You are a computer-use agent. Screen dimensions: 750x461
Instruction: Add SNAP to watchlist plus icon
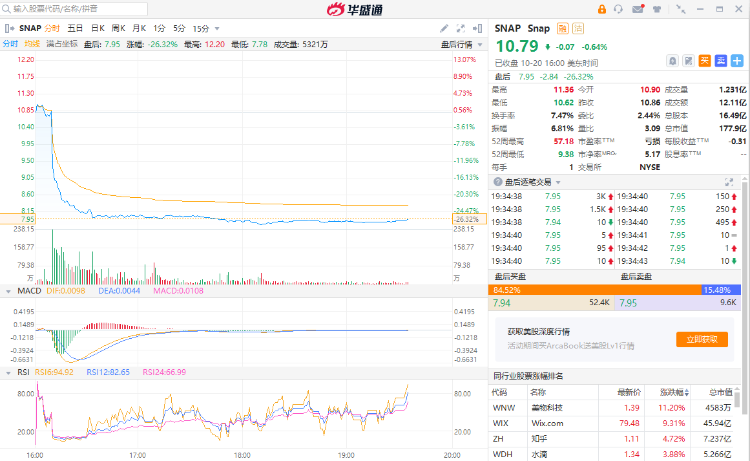[x=737, y=61]
